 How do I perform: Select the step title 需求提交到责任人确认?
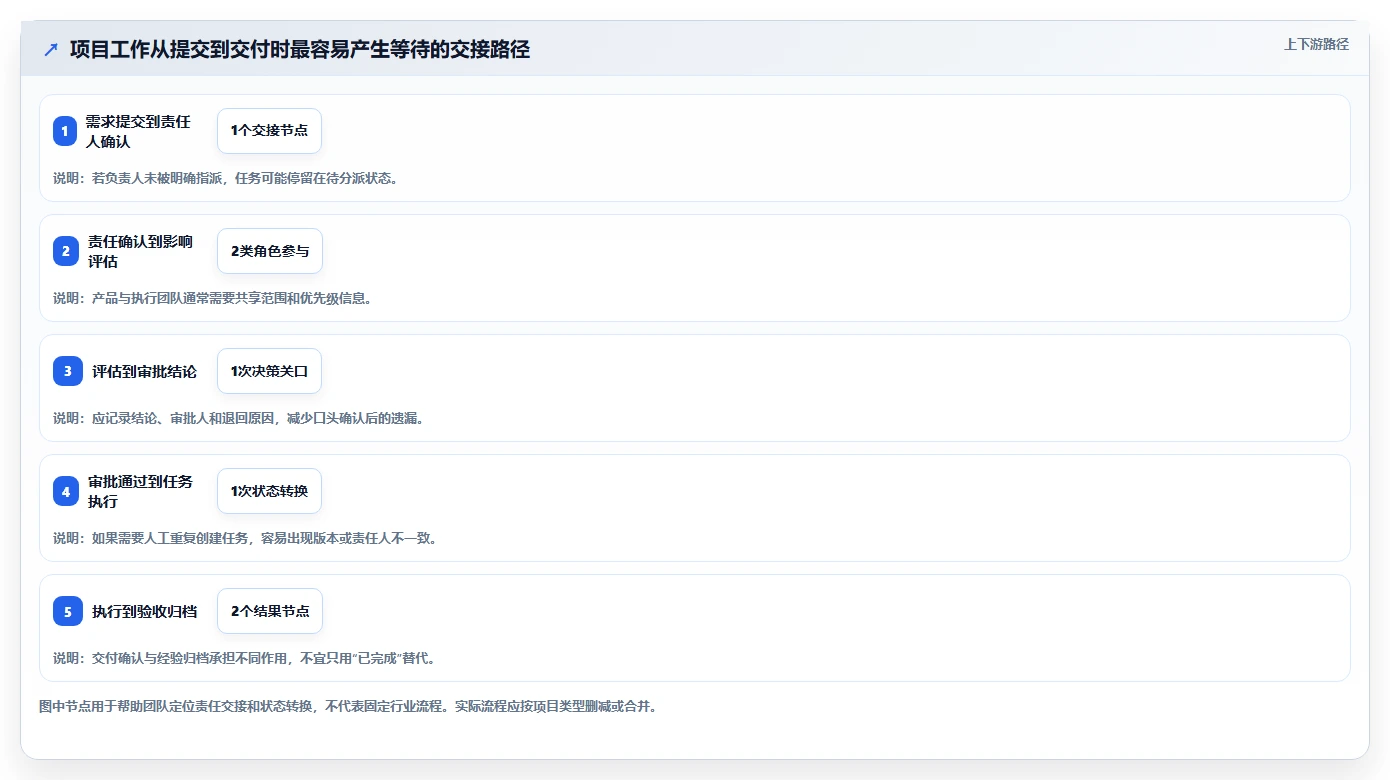pos(138,131)
